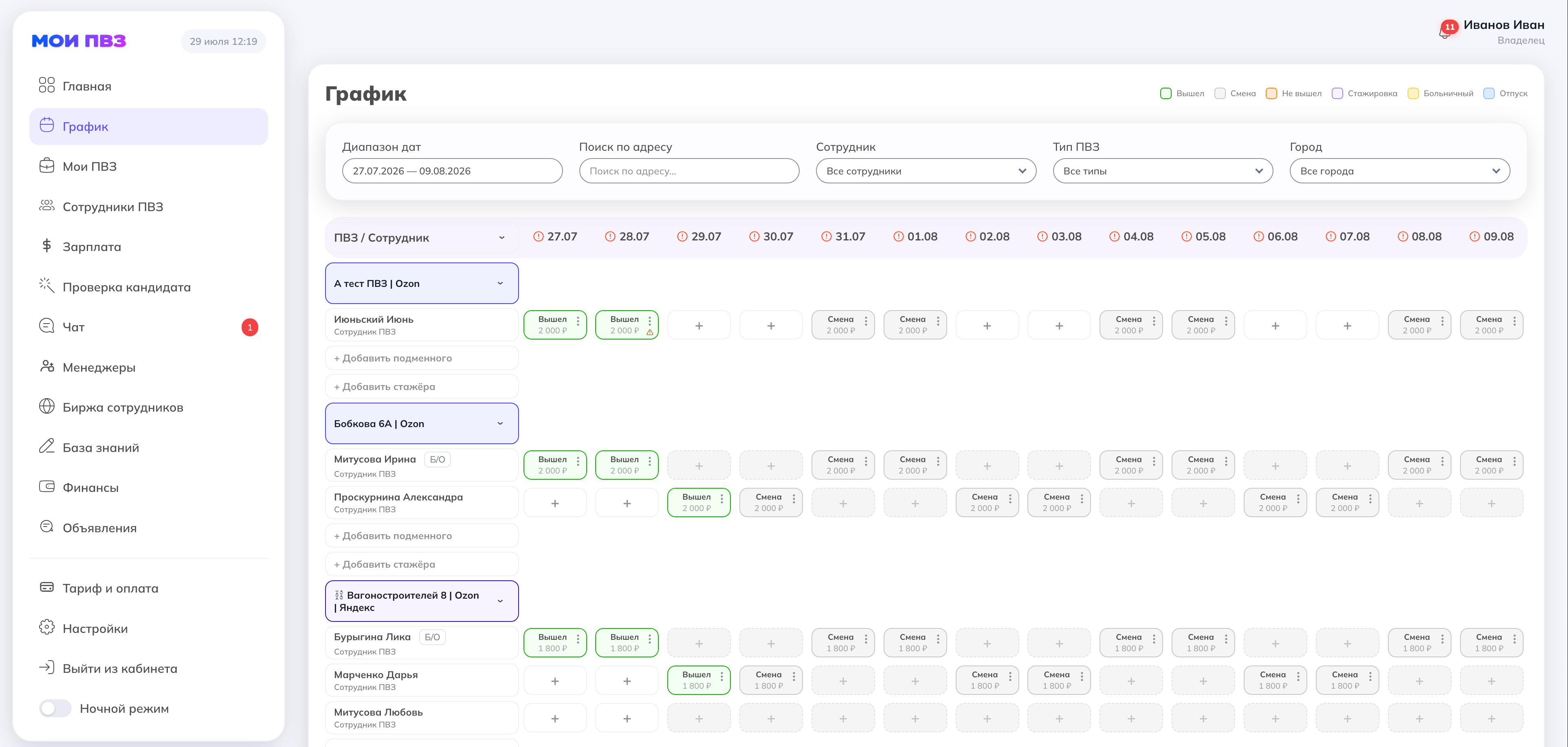Open the notification bell icon
Screen dimensions: 1568x747
(1444, 34)
